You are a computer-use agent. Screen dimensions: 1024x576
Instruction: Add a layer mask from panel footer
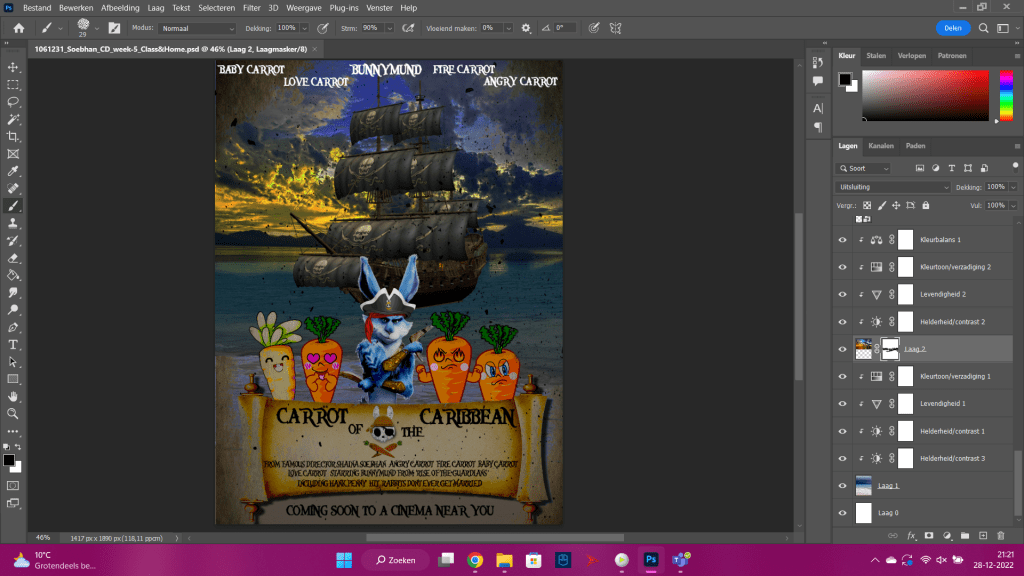928,536
